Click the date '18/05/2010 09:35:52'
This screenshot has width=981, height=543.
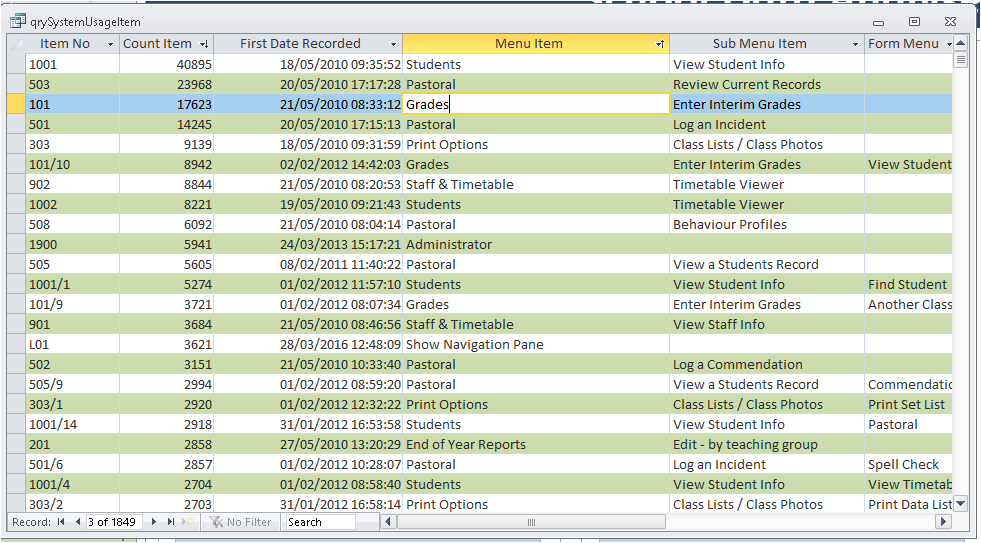tap(308, 64)
